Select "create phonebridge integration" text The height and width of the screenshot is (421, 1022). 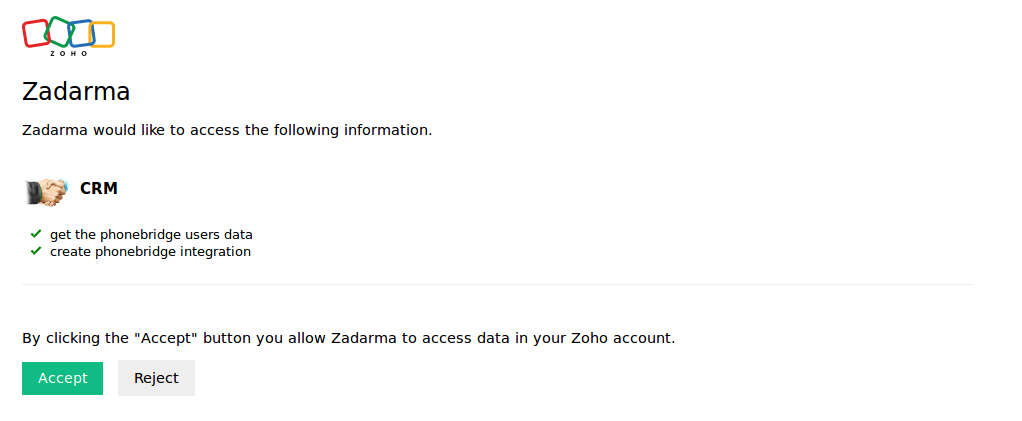[x=150, y=252]
